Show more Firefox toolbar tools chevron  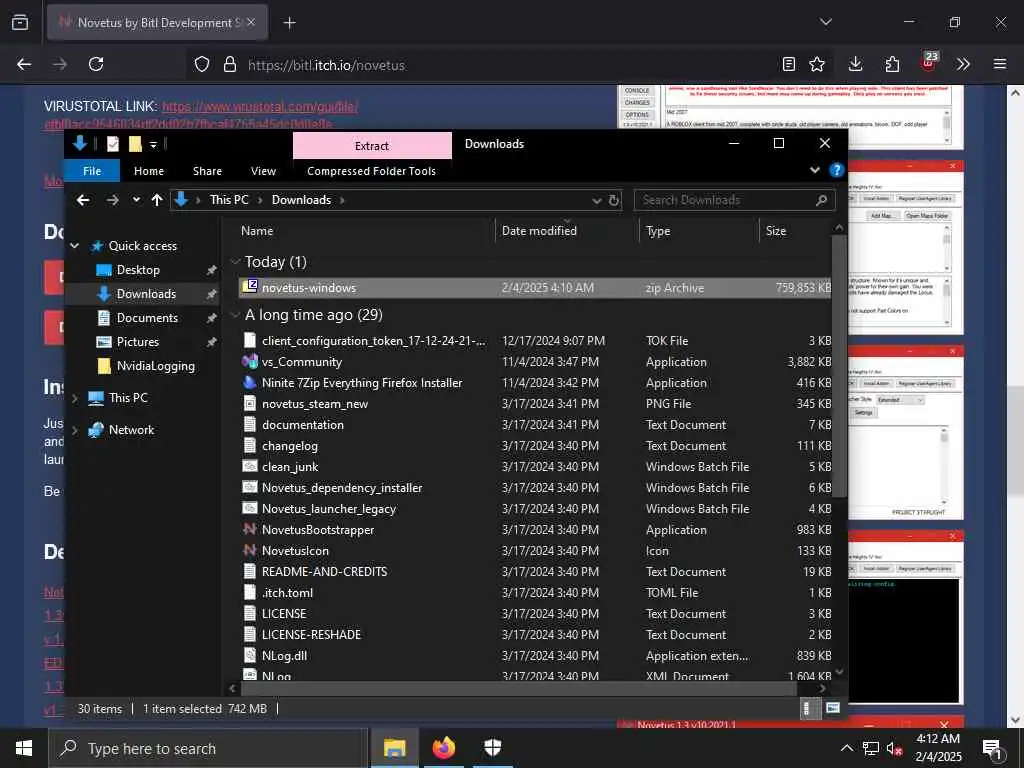pos(963,64)
